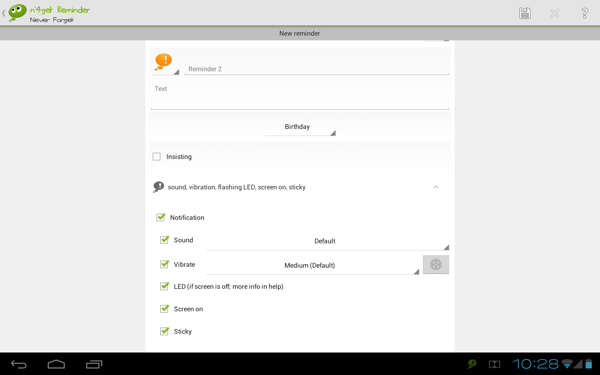The width and height of the screenshot is (600, 375).
Task: Save the reminder with the floppy disk icon
Action: point(525,13)
